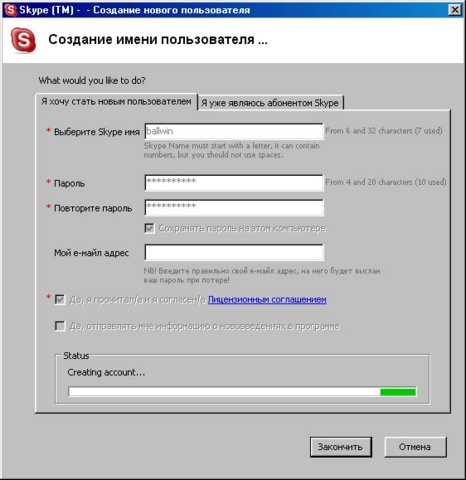Viewport: 466px width, 480px height.
Task: Click the 'From 6 and 32 characters' hint
Action: (384, 131)
